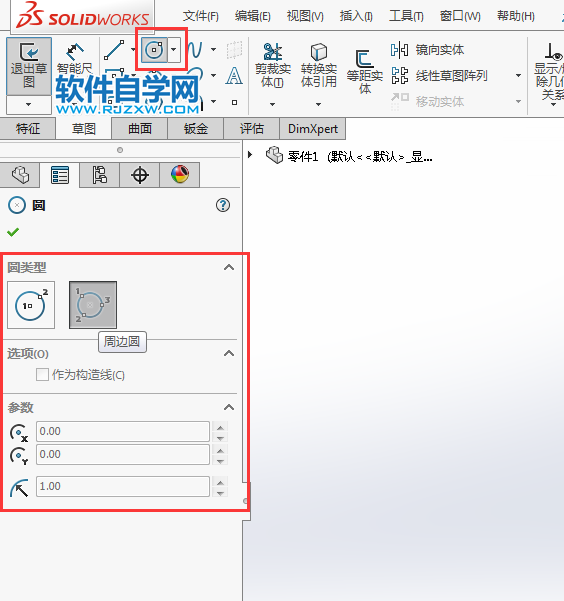
Task: Open the Trim Entities dropdown arrow
Action: (x=272, y=104)
